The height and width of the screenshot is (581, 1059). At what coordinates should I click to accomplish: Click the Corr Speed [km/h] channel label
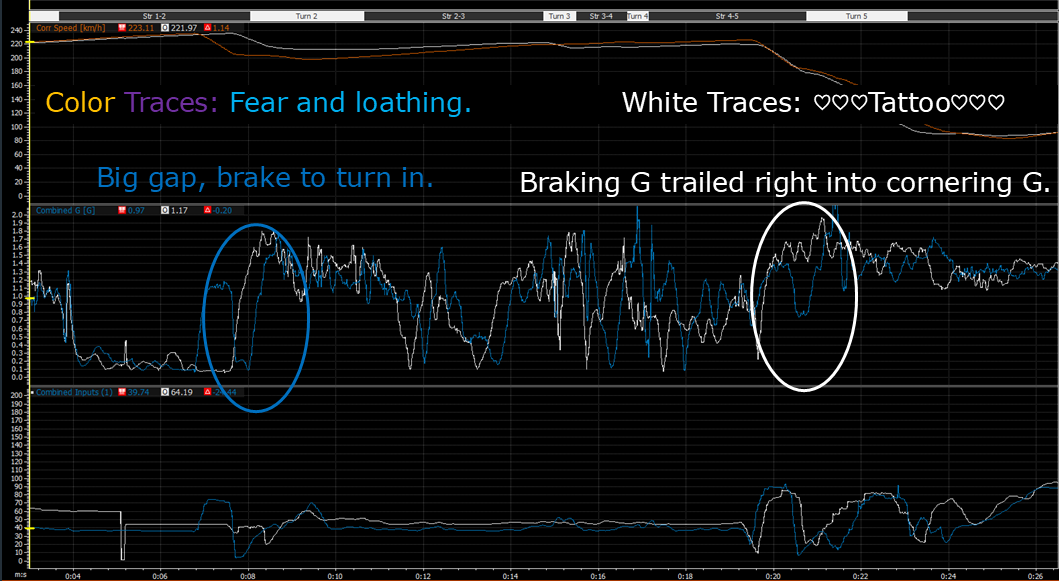point(71,28)
